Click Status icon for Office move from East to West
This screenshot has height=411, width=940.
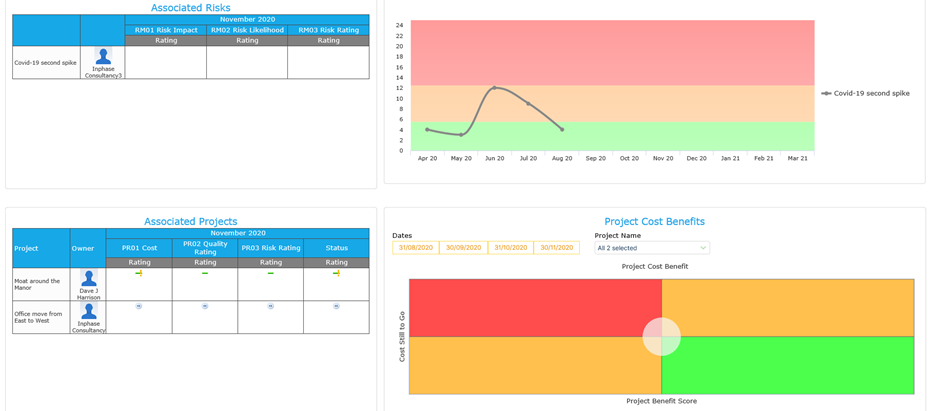click(x=336, y=306)
